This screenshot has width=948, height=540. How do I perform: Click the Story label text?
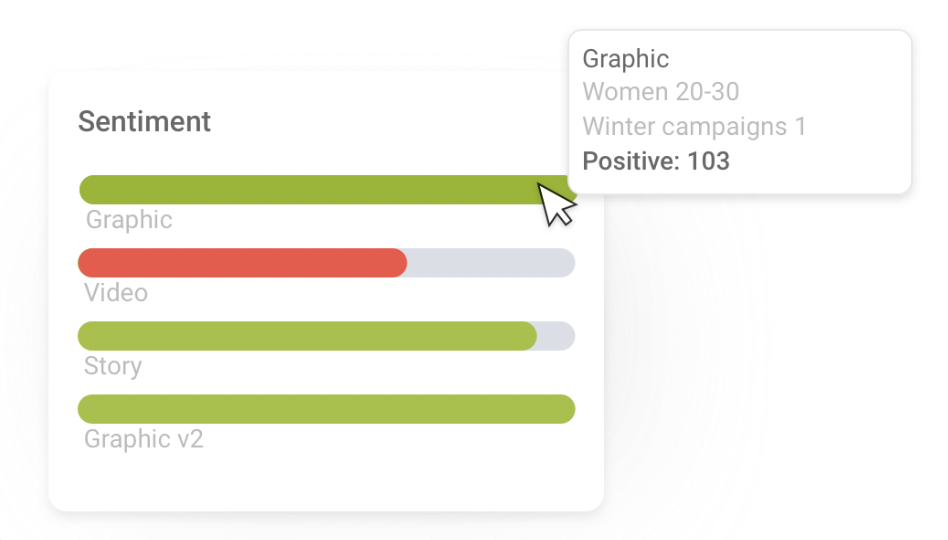[113, 366]
